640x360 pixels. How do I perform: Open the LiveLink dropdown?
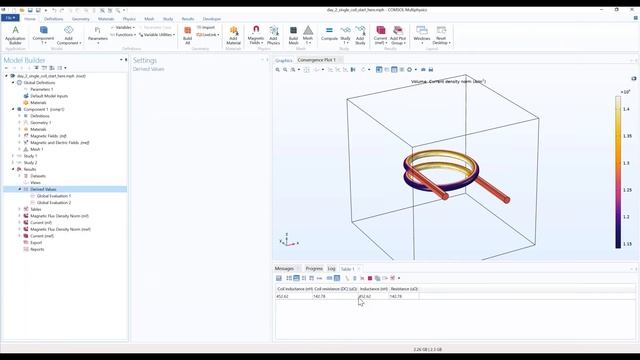pos(208,35)
